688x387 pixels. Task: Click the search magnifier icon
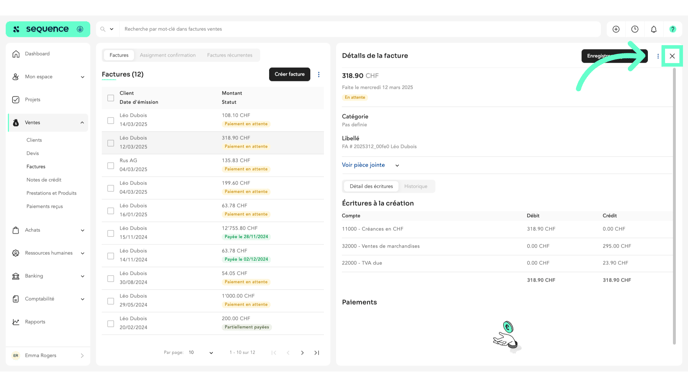103,29
